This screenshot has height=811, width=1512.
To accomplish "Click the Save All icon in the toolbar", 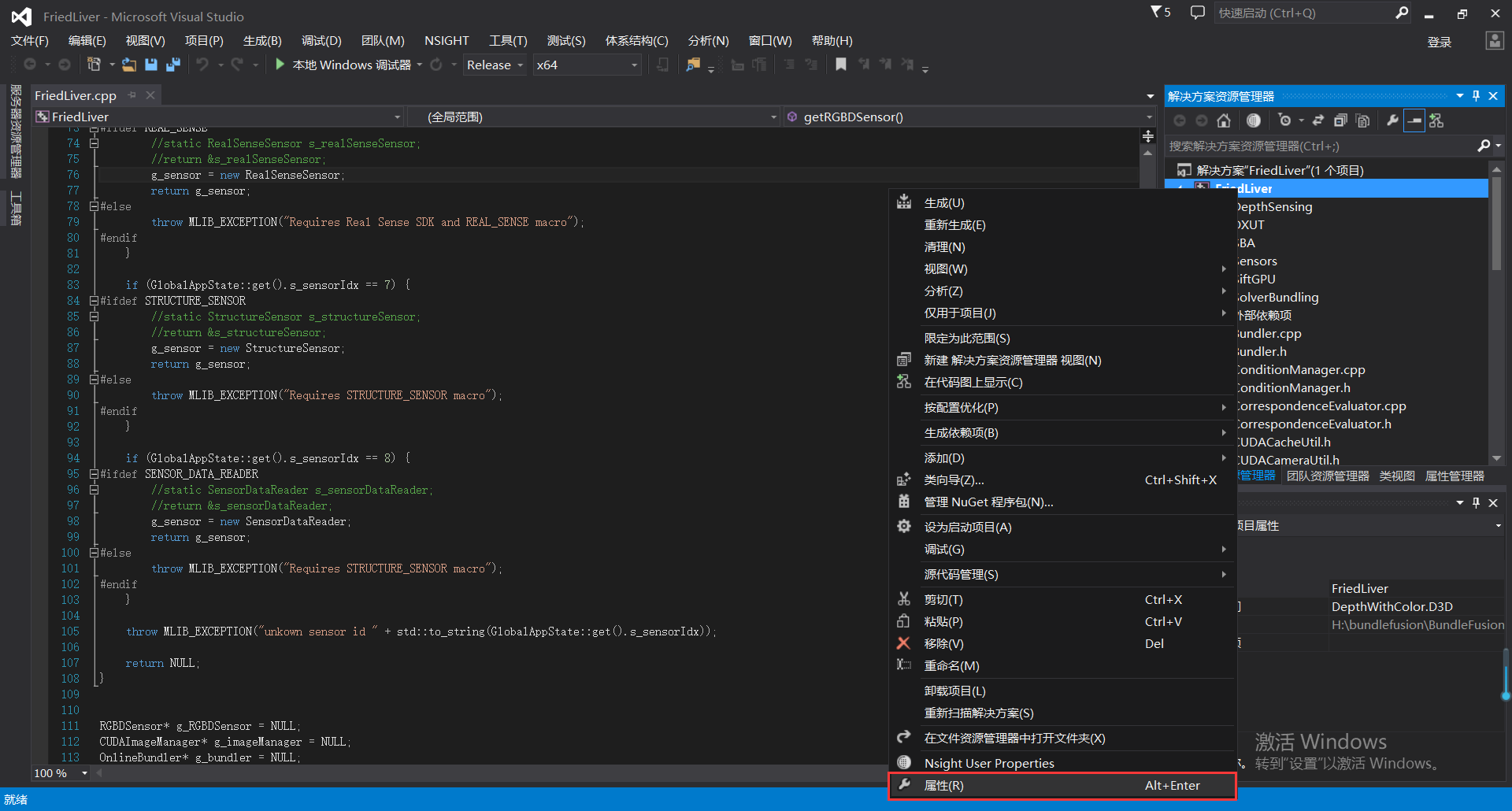I will (173, 65).
